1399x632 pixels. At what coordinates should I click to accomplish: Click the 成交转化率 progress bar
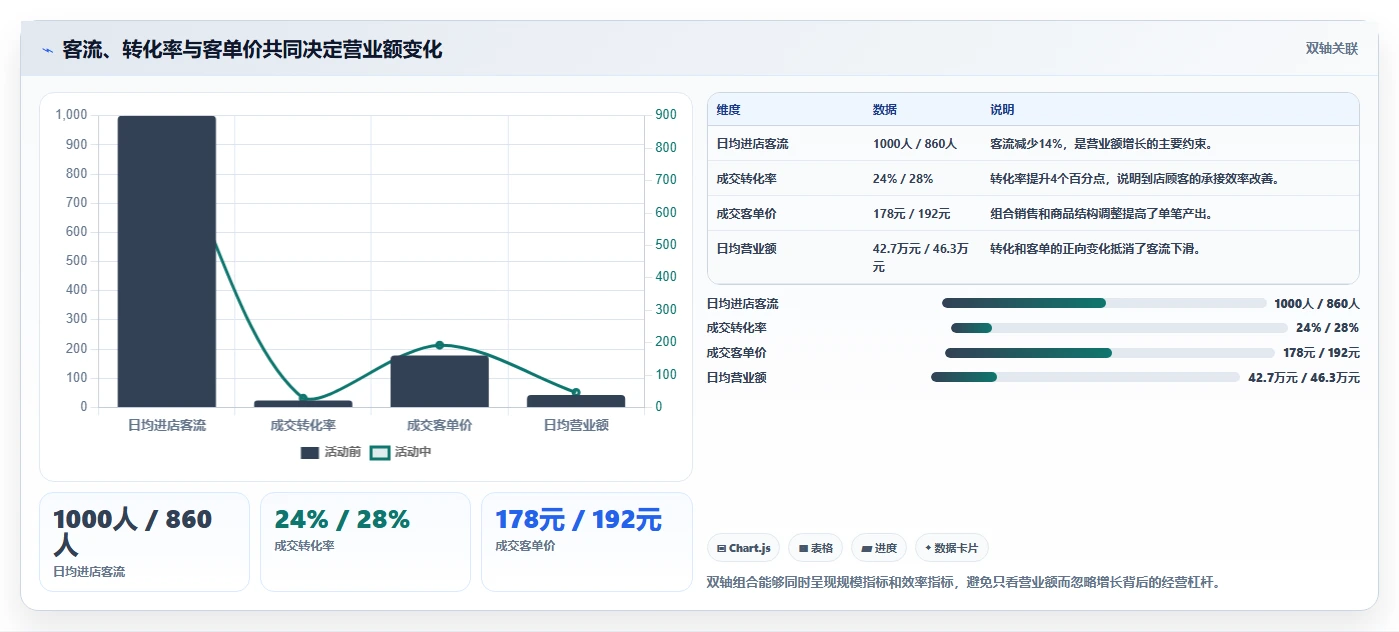1119,328
